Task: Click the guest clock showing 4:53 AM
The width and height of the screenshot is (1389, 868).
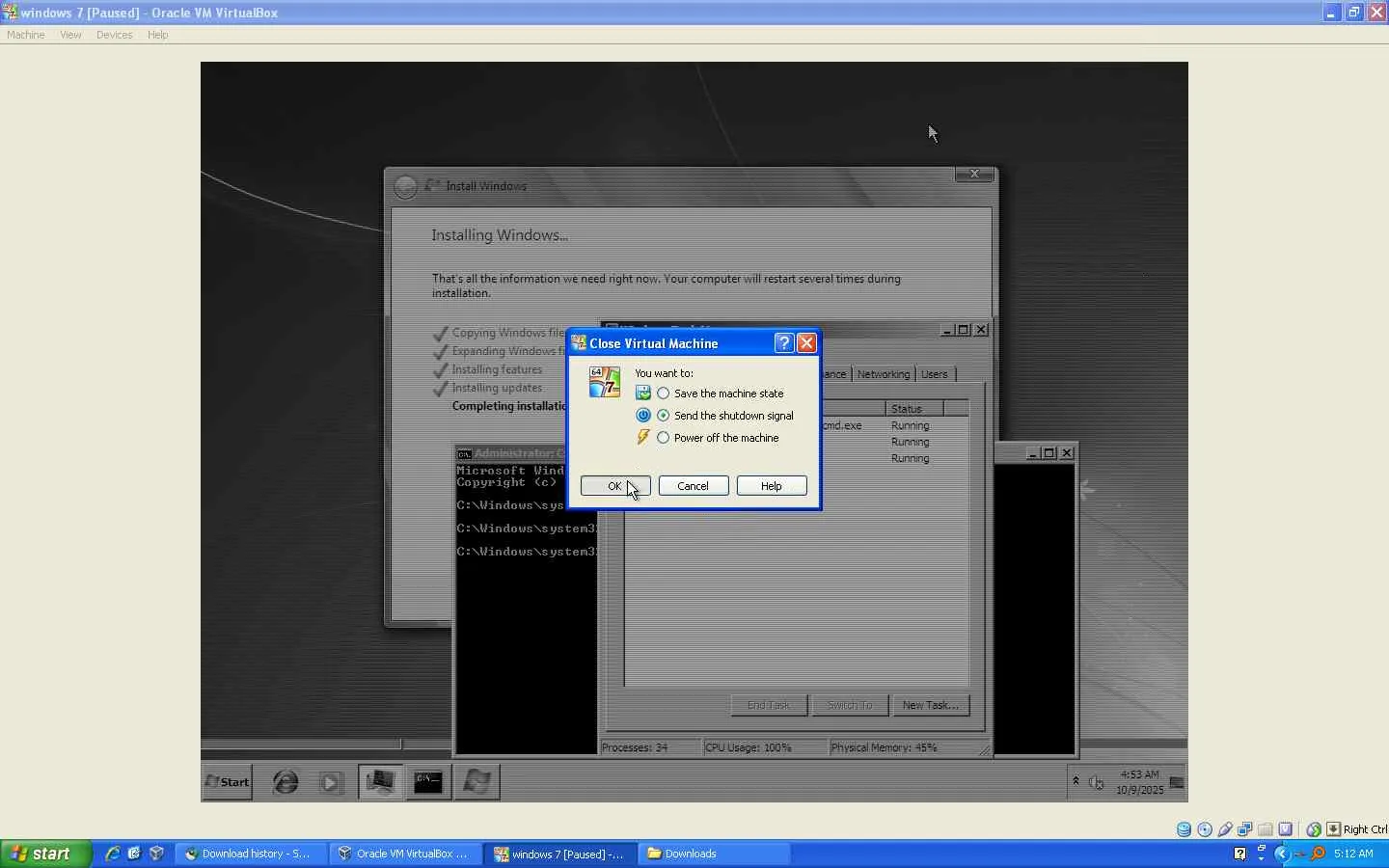Action: click(1140, 782)
